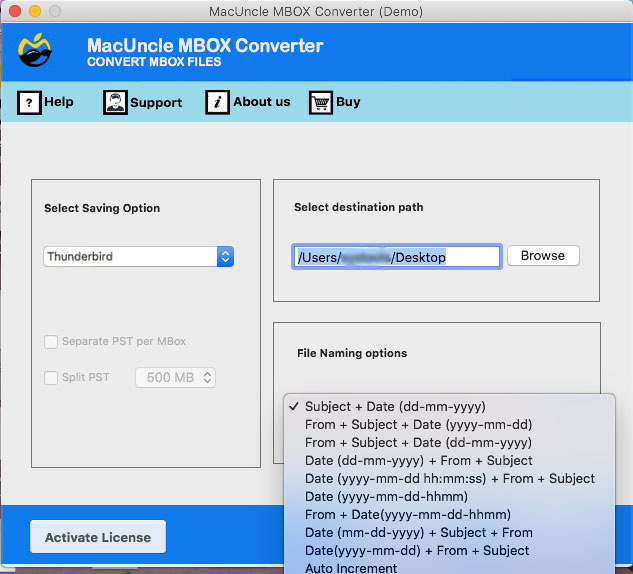The width and height of the screenshot is (633, 574).
Task: Open the Support label in toolbar
Action: [156, 103]
